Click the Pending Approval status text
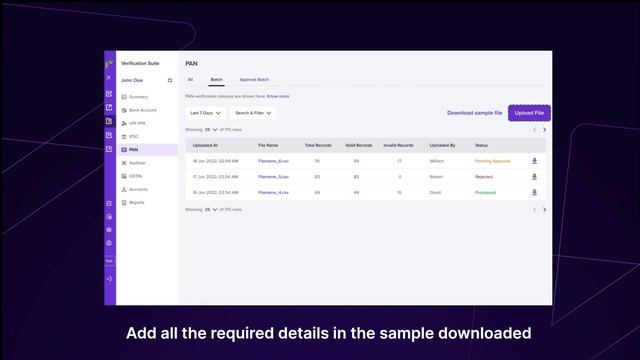Image resolution: width=640 pixels, height=360 pixels. pyautogui.click(x=493, y=161)
